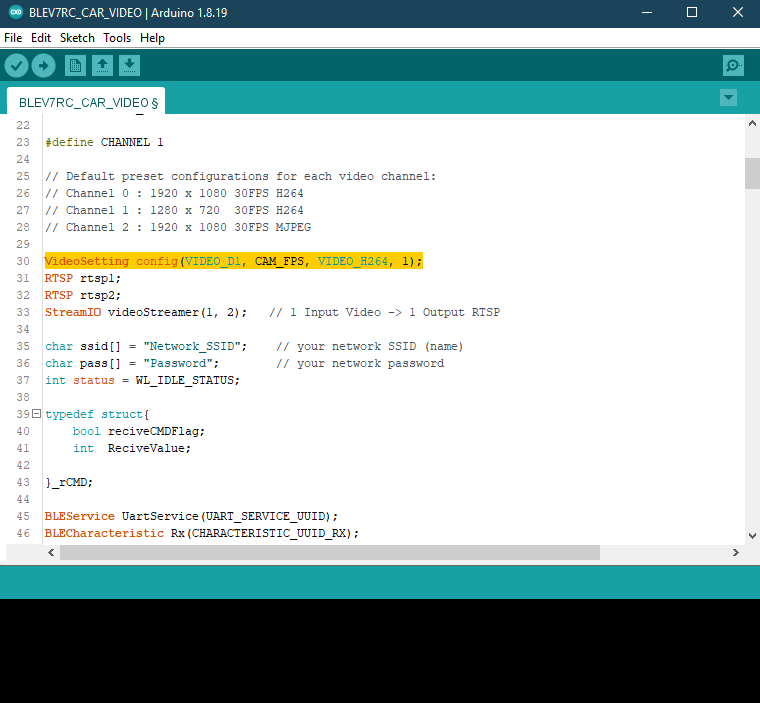Open the Edit menu
The width and height of the screenshot is (760, 703).
coord(41,38)
